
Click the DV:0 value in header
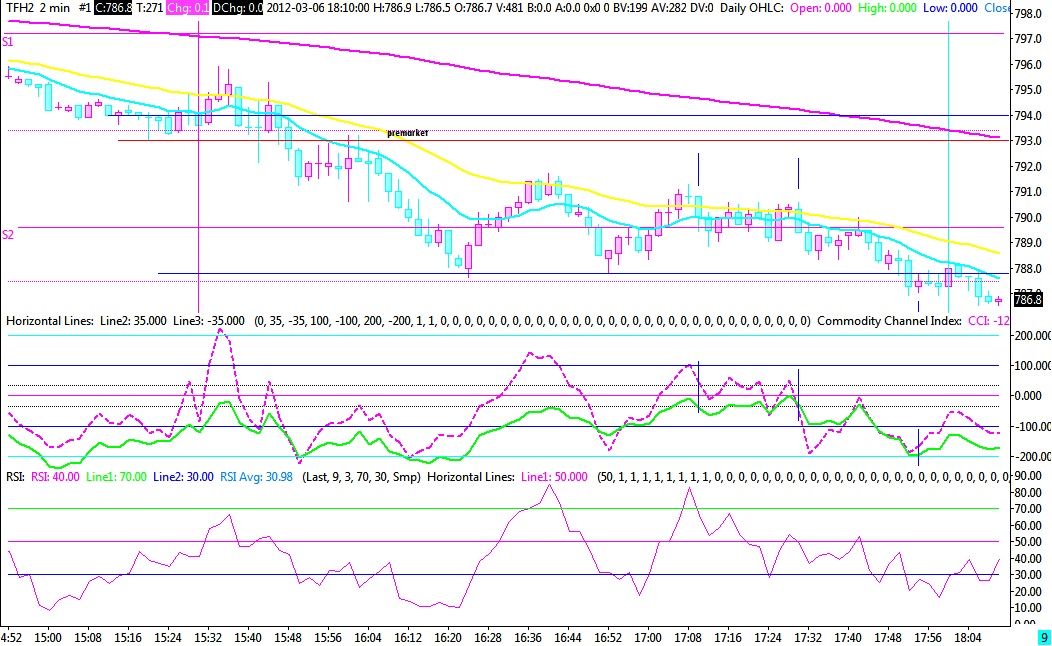[x=702, y=8]
